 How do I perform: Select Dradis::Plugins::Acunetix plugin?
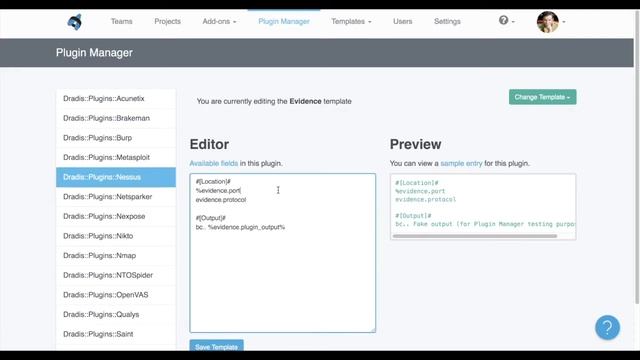tap(116, 98)
